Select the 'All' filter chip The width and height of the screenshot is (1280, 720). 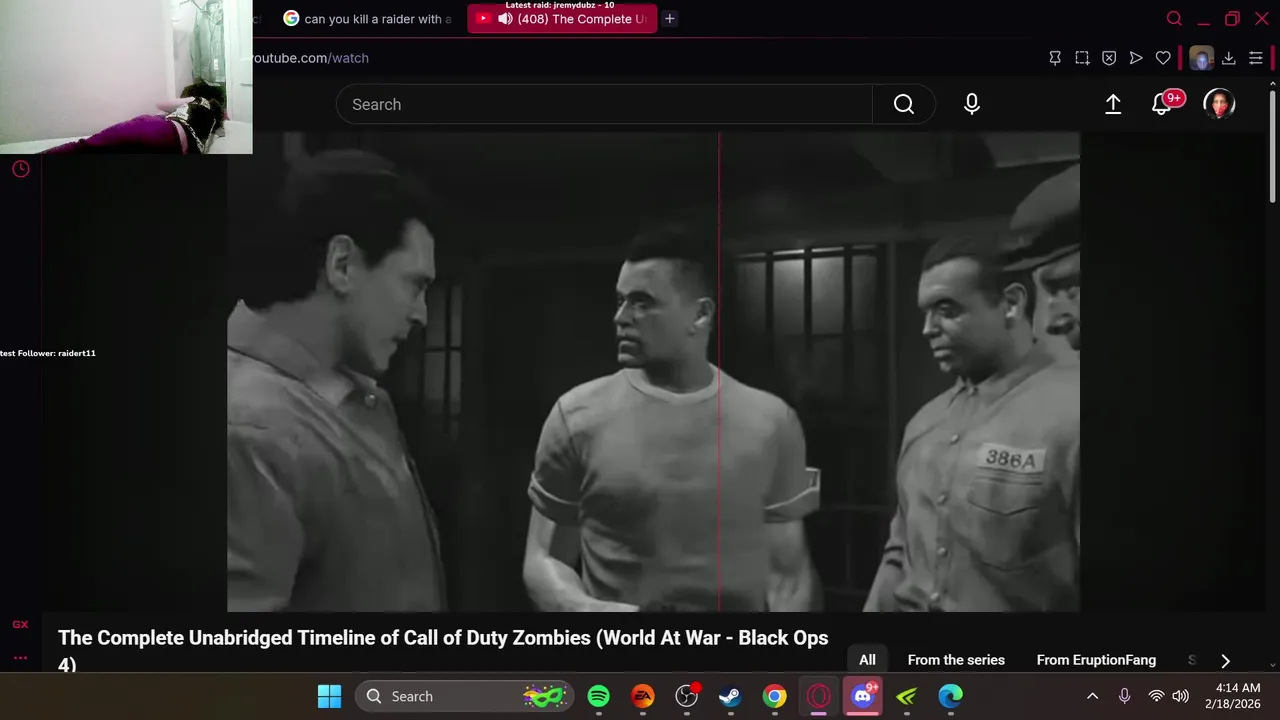(867, 660)
